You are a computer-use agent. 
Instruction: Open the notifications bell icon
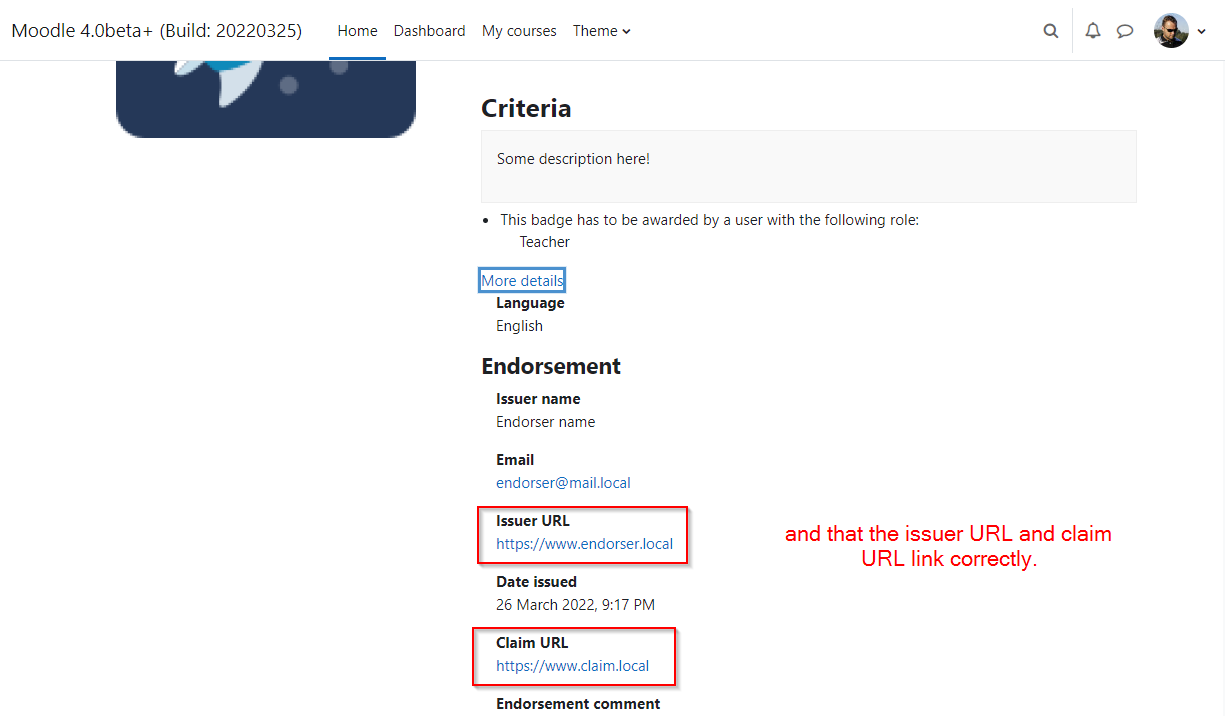pyautogui.click(x=1093, y=31)
